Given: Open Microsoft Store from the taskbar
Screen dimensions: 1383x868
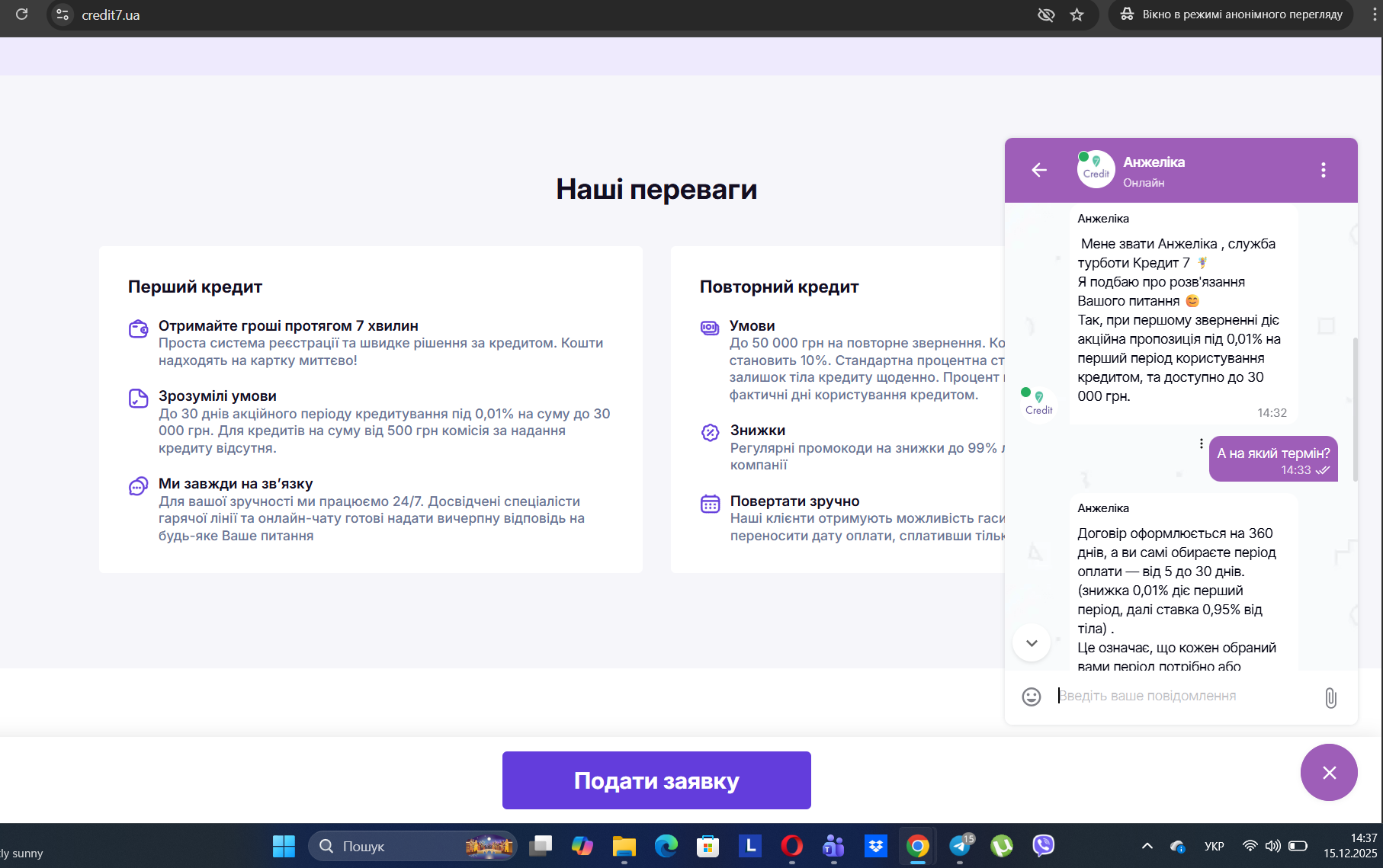Looking at the screenshot, I should click(708, 846).
